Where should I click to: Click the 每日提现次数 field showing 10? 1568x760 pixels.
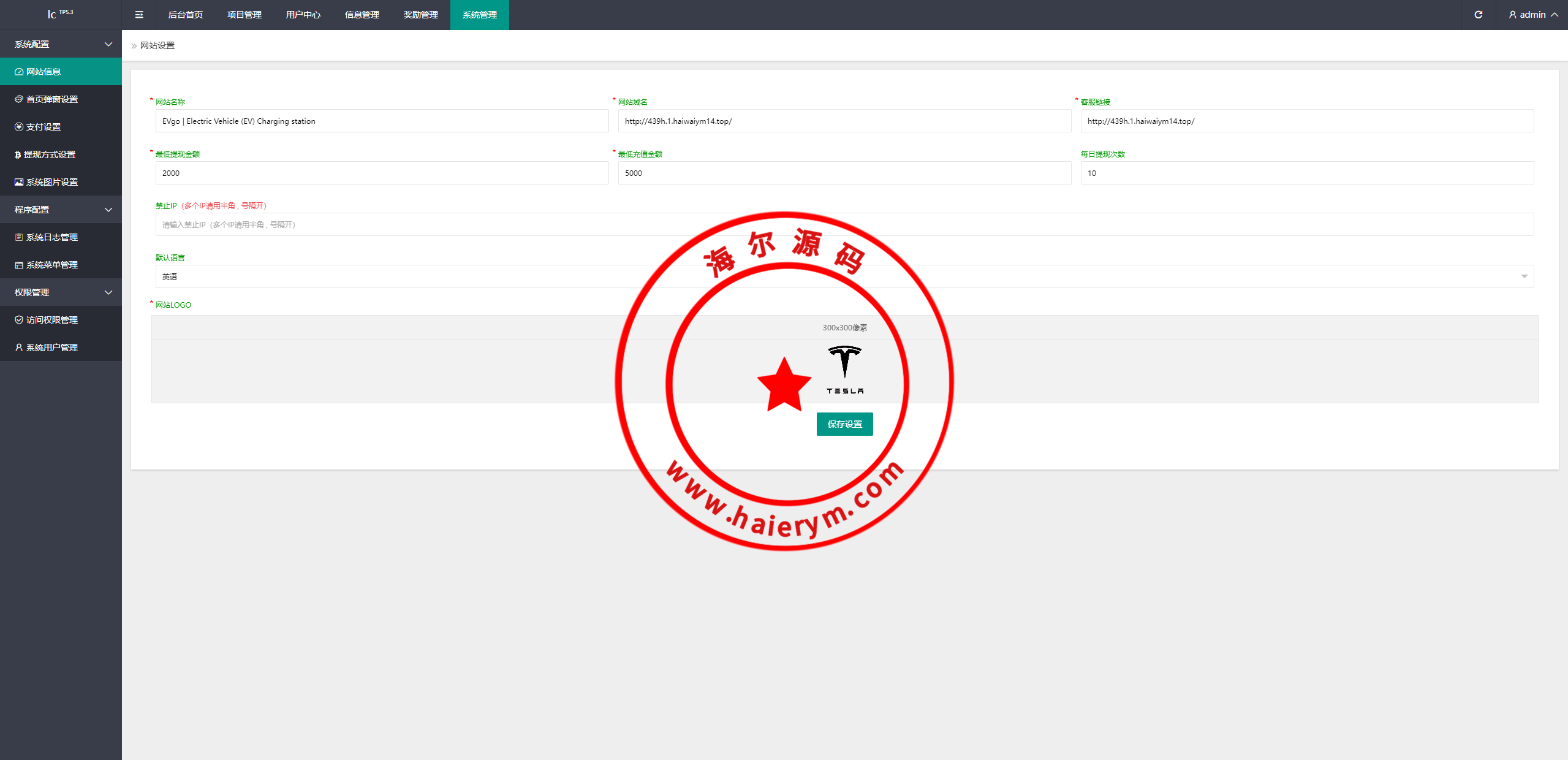1307,173
